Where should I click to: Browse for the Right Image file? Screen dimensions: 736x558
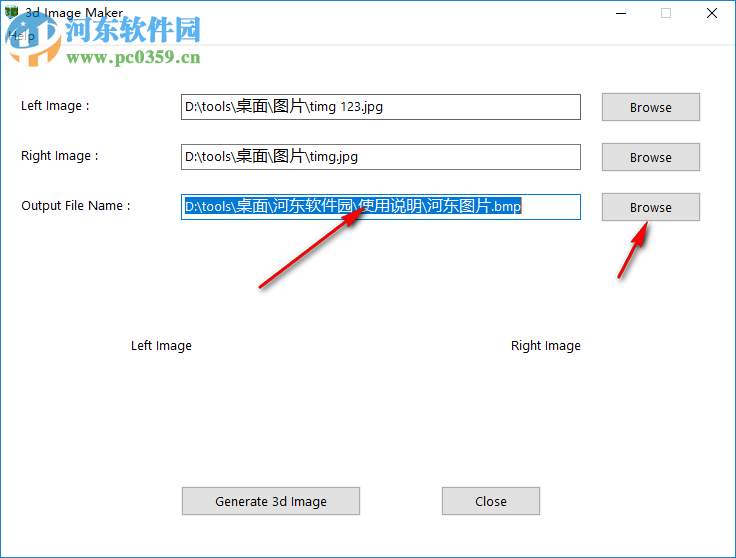tap(651, 157)
